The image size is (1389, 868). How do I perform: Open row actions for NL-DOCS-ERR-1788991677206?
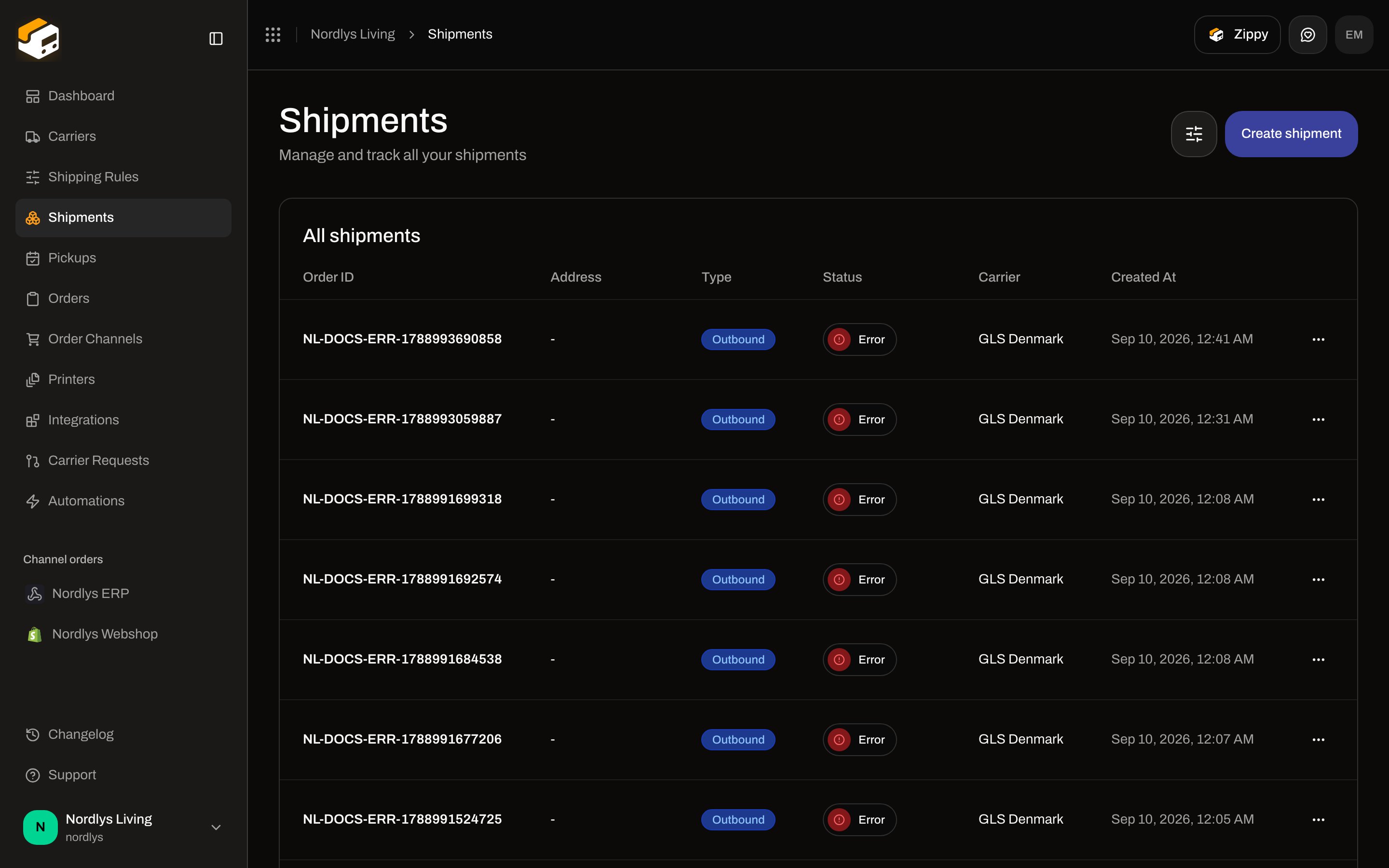(1319, 739)
